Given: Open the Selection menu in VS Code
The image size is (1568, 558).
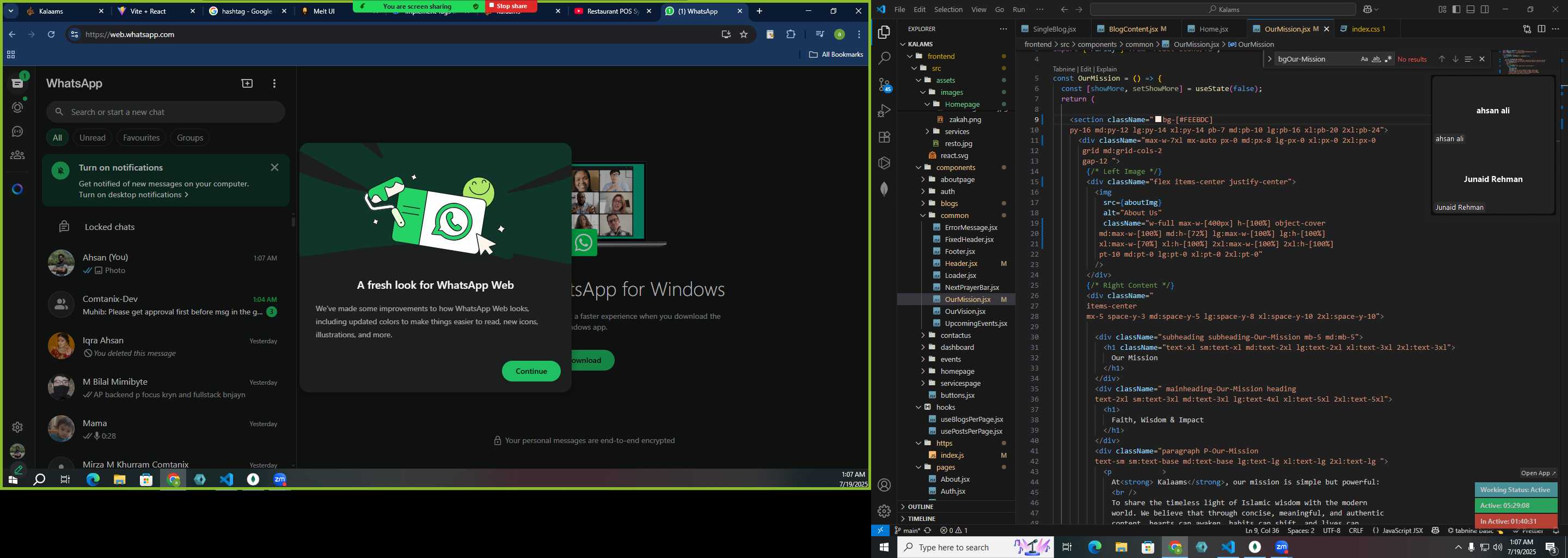Looking at the screenshot, I should [948, 9].
